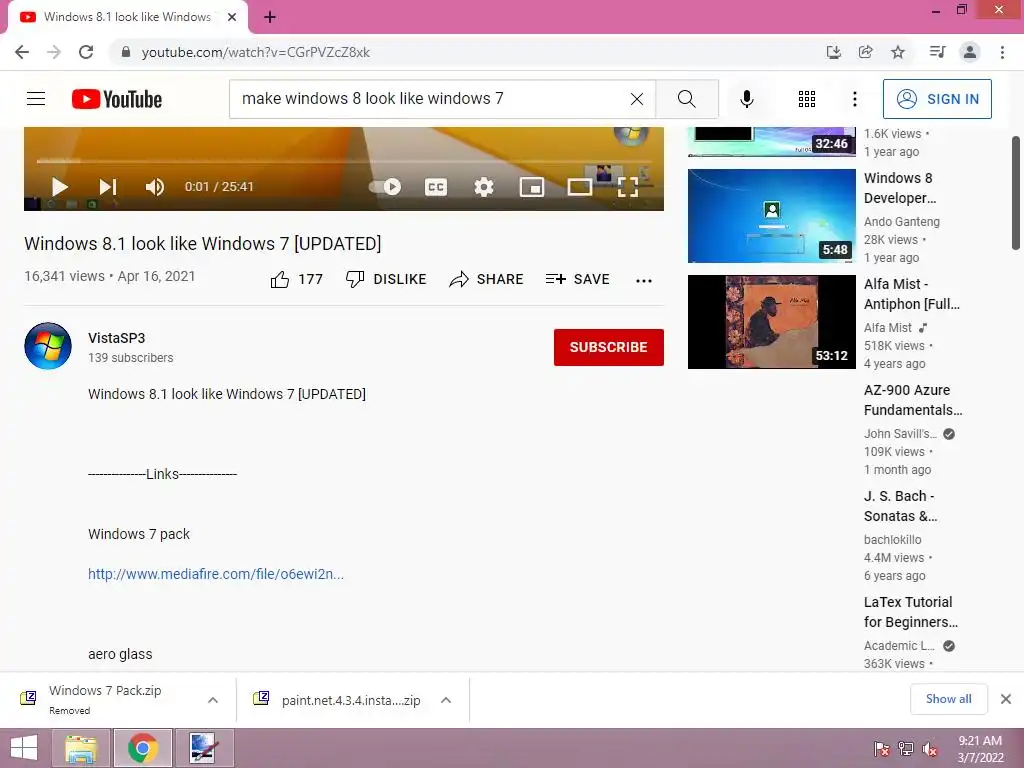Mute the video volume

[x=155, y=187]
